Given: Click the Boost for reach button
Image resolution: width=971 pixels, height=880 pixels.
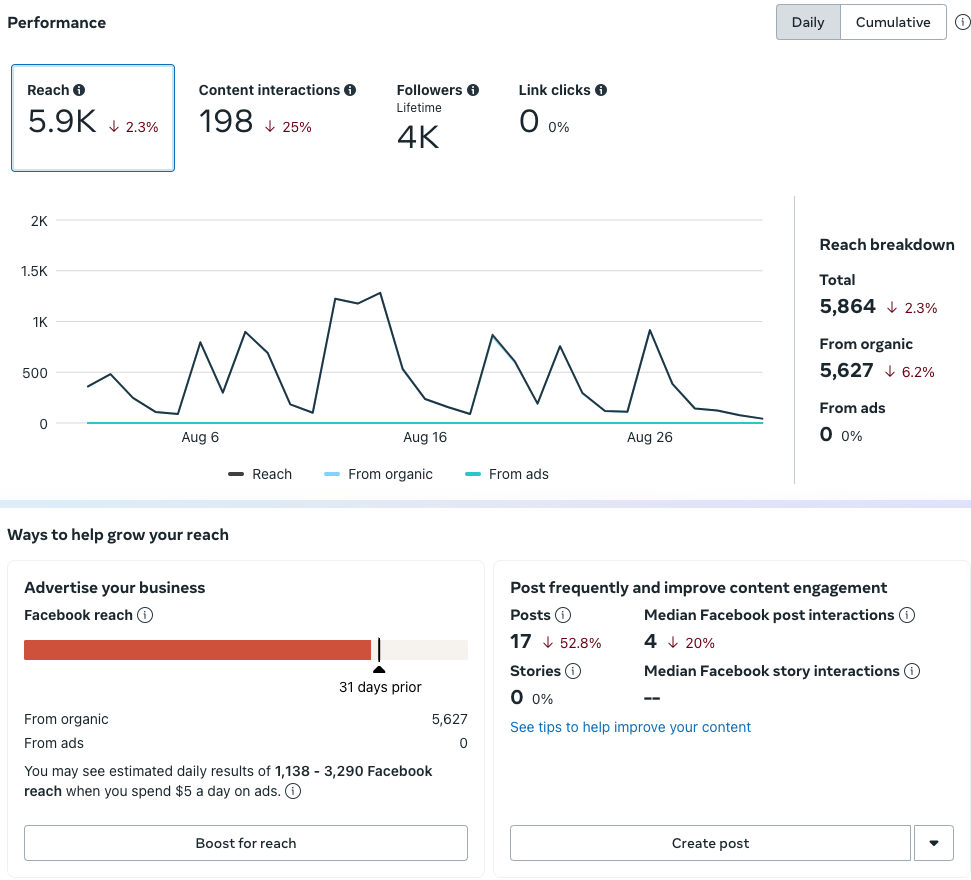Looking at the screenshot, I should (246, 843).
